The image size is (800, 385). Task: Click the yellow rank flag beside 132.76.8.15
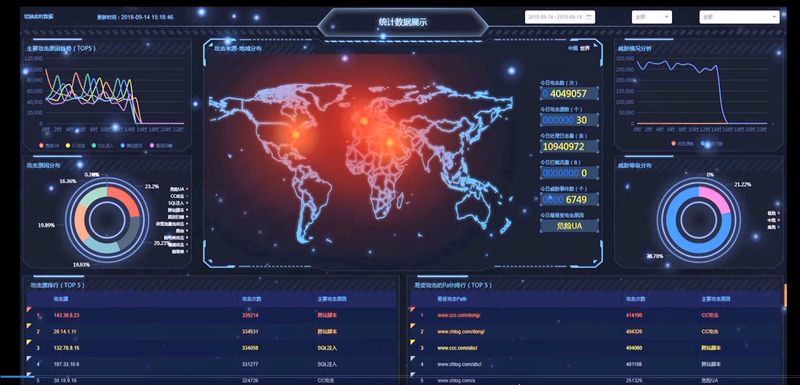[29, 342]
